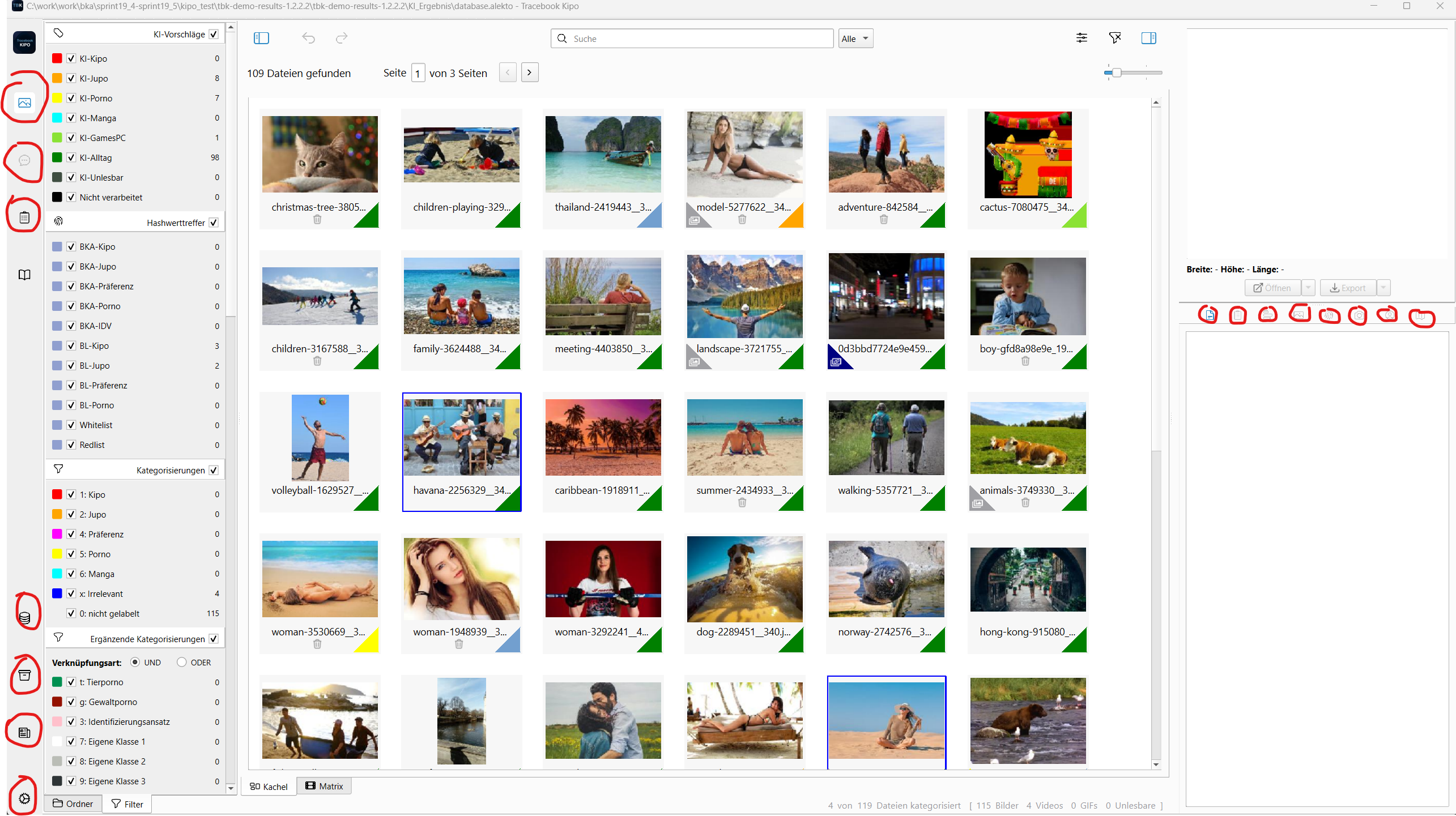Open the Alle search scope dropdown
This screenshot has width=1456, height=816.
click(855, 39)
